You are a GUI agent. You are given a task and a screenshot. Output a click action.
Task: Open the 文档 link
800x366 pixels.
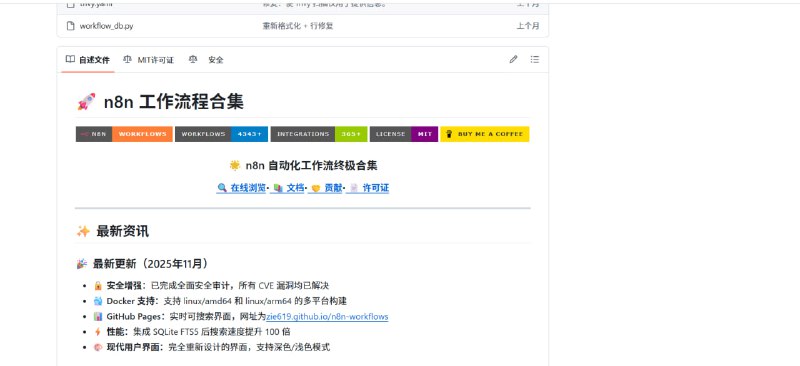[x=288, y=188]
